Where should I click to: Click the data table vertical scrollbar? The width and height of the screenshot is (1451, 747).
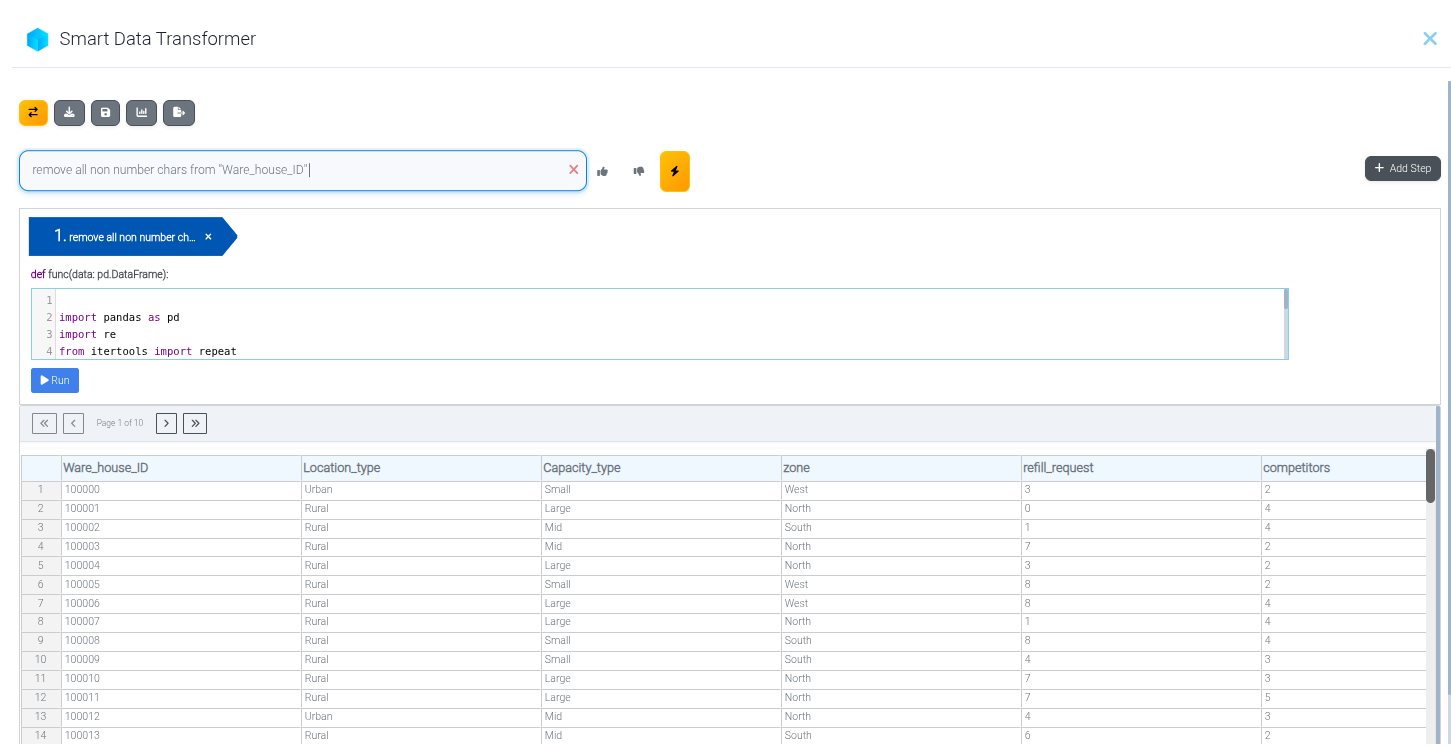pyautogui.click(x=1430, y=476)
